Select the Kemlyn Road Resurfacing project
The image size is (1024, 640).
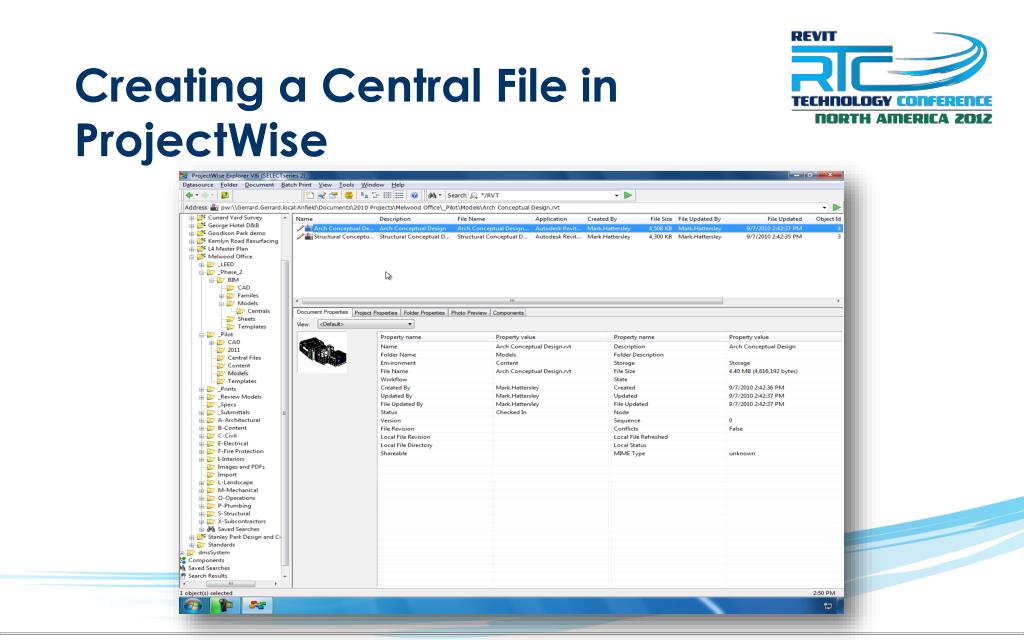pyautogui.click(x=242, y=241)
